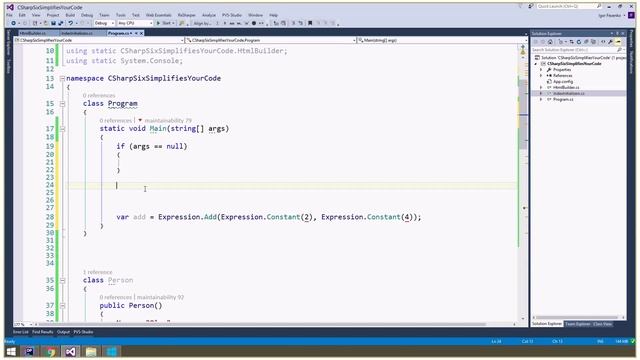Open the Class View panel tab
The image size is (640, 360).
602,324
